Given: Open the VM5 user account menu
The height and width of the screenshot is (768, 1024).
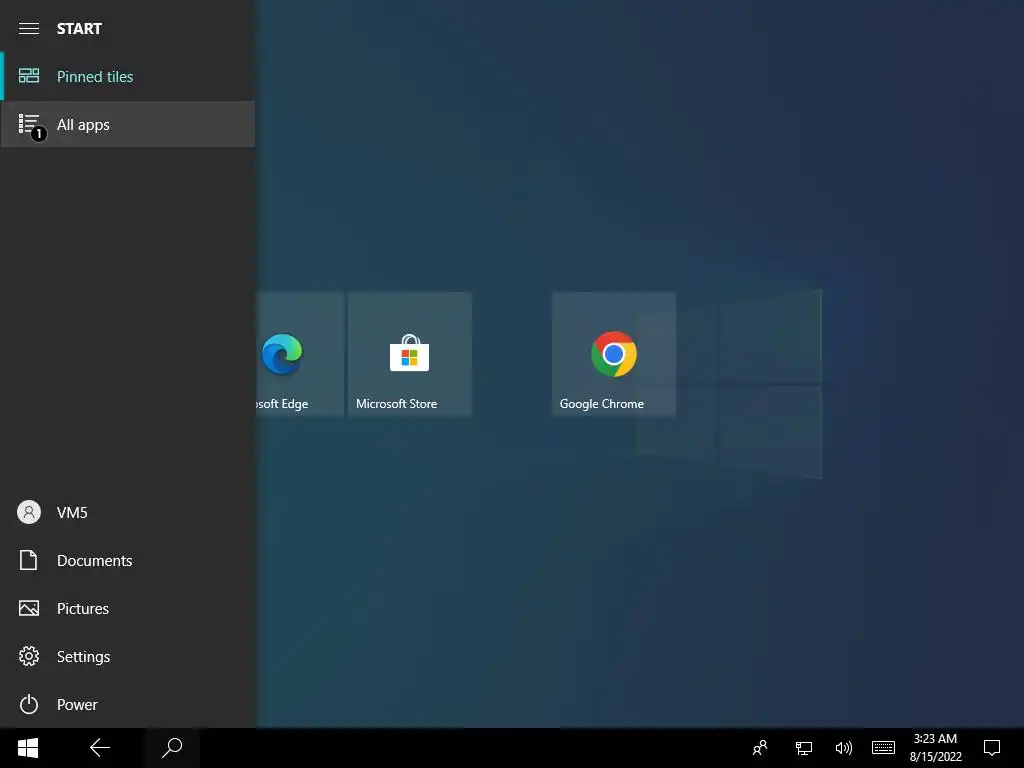Looking at the screenshot, I should (x=128, y=513).
